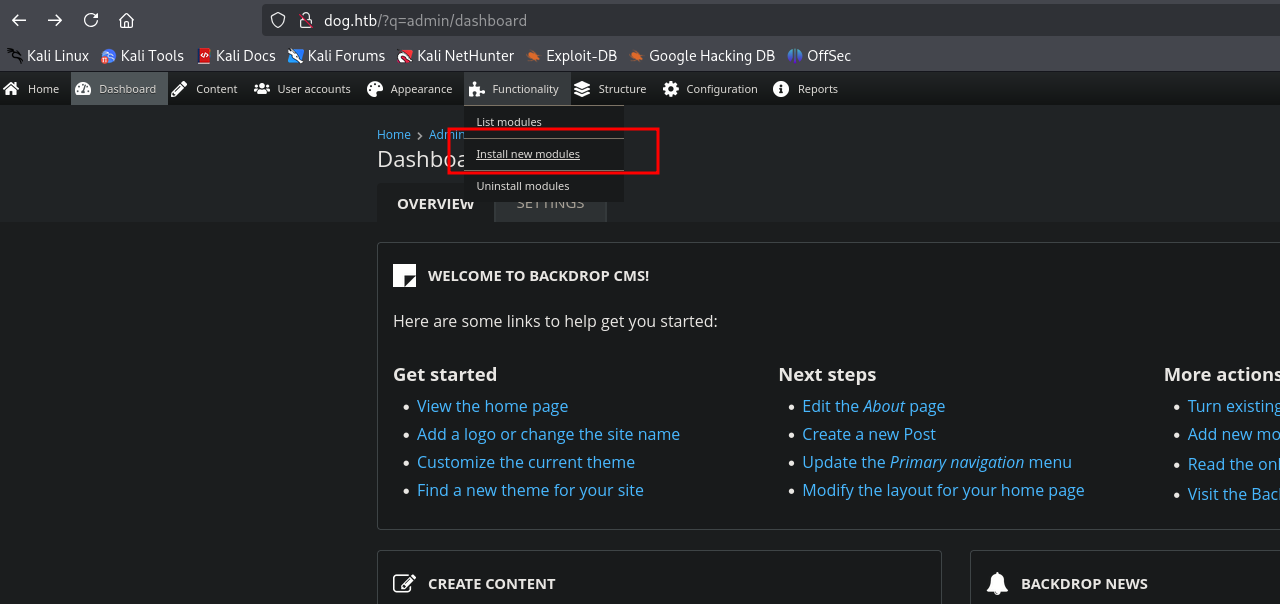Switch to the Overview tab
The height and width of the screenshot is (604, 1280).
[436, 204]
